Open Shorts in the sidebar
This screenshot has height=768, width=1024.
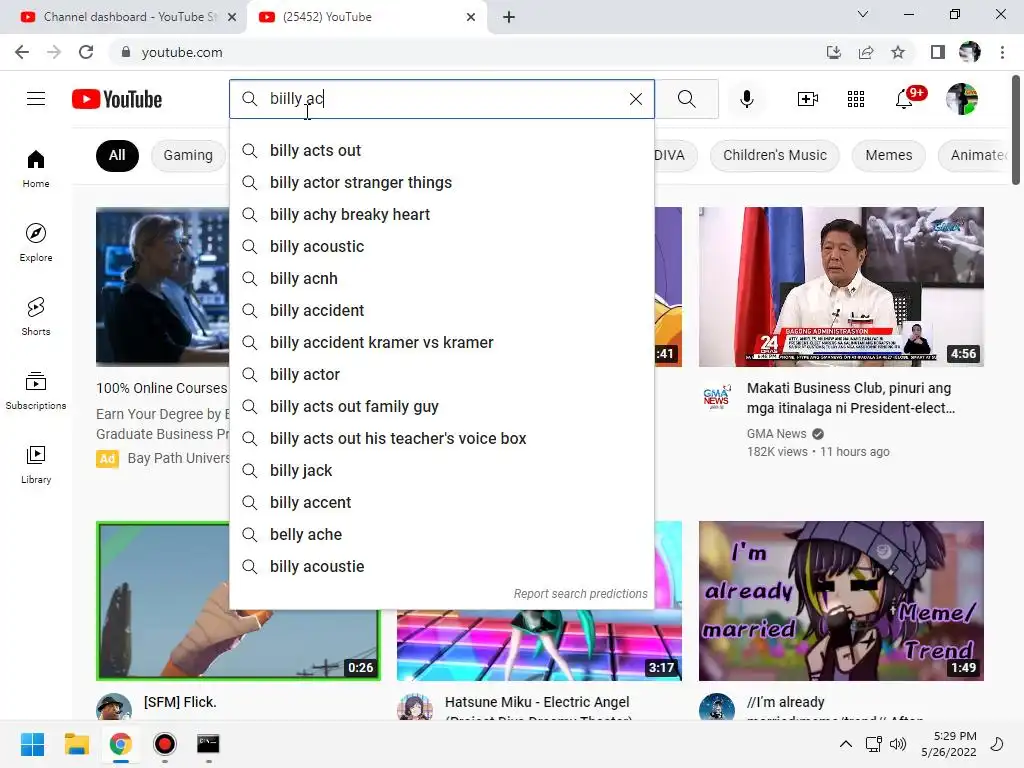(x=36, y=316)
